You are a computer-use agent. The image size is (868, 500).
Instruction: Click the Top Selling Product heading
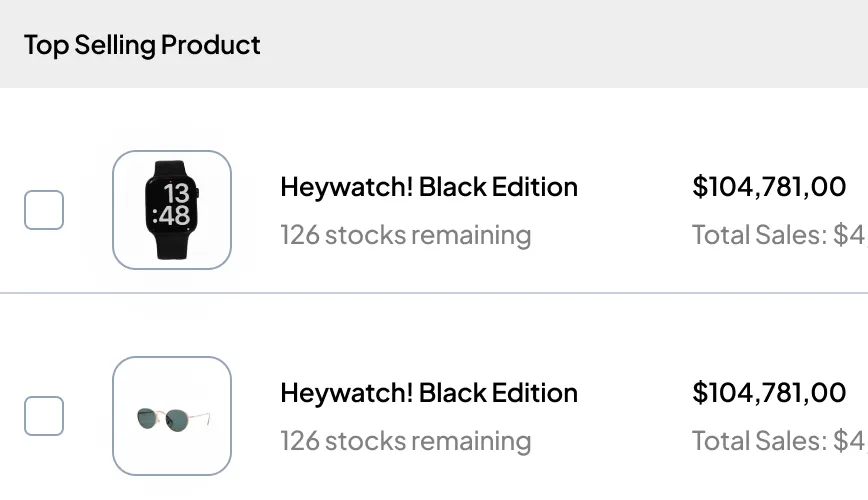coord(142,45)
